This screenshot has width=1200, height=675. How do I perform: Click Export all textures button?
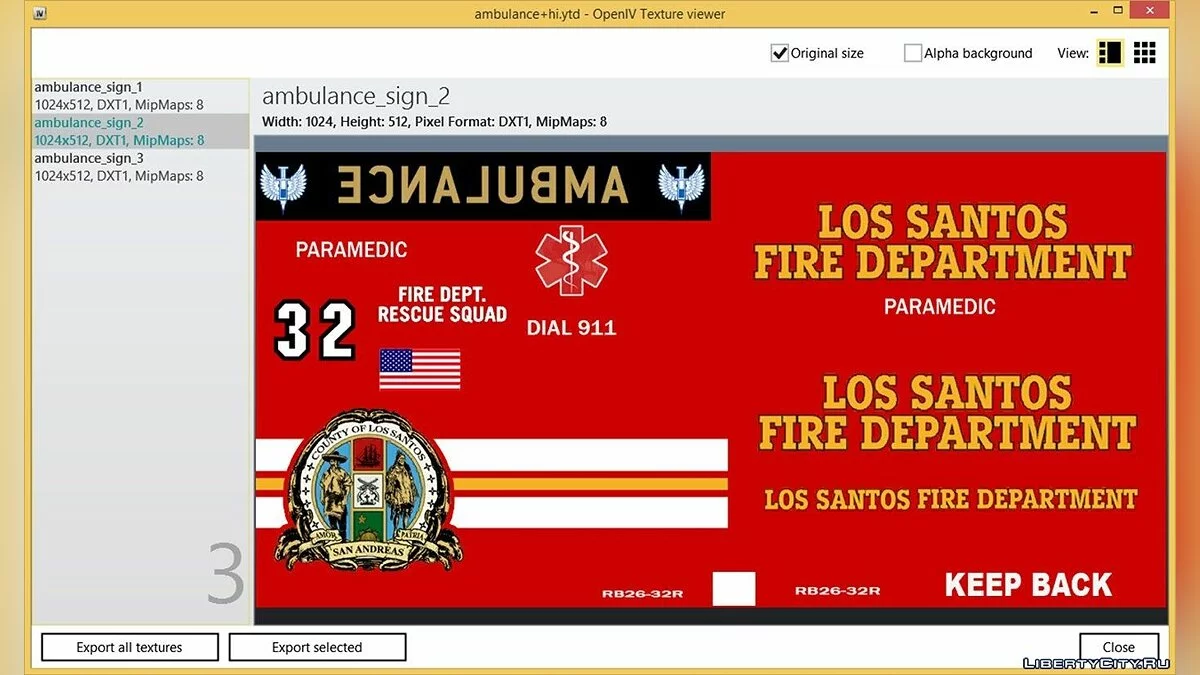click(130, 647)
